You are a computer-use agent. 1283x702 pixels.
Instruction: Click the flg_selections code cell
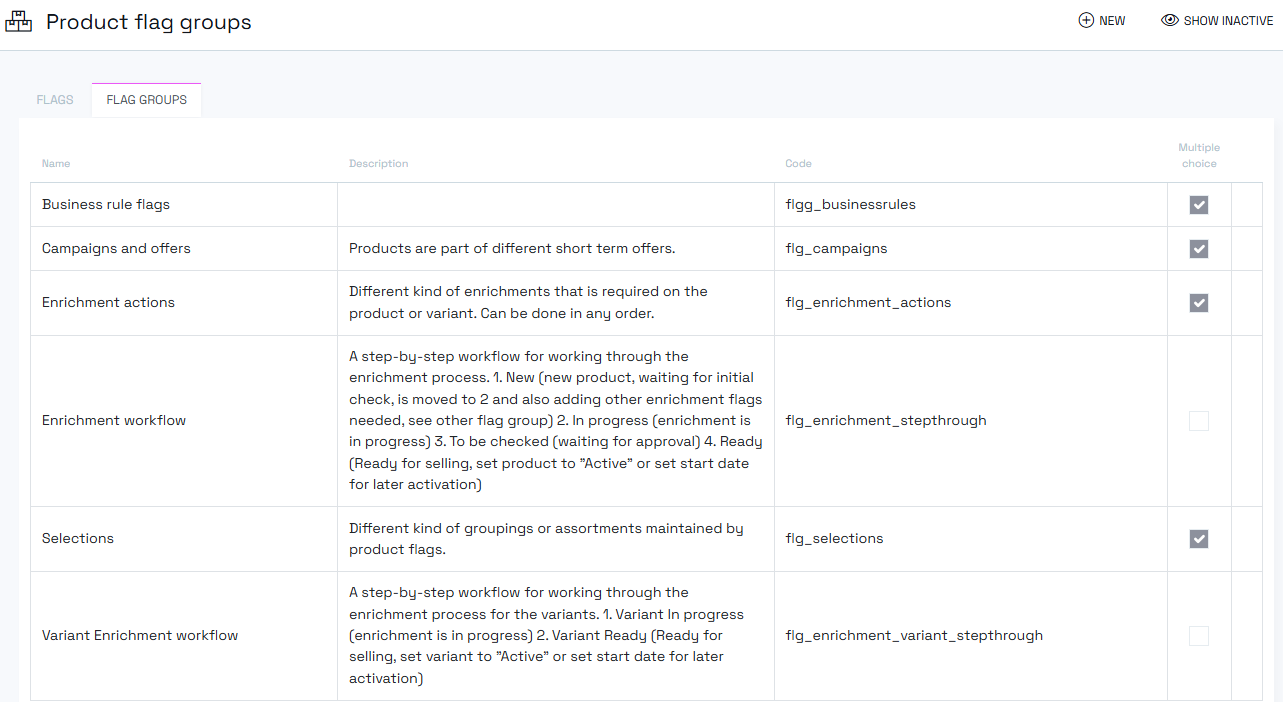click(834, 539)
